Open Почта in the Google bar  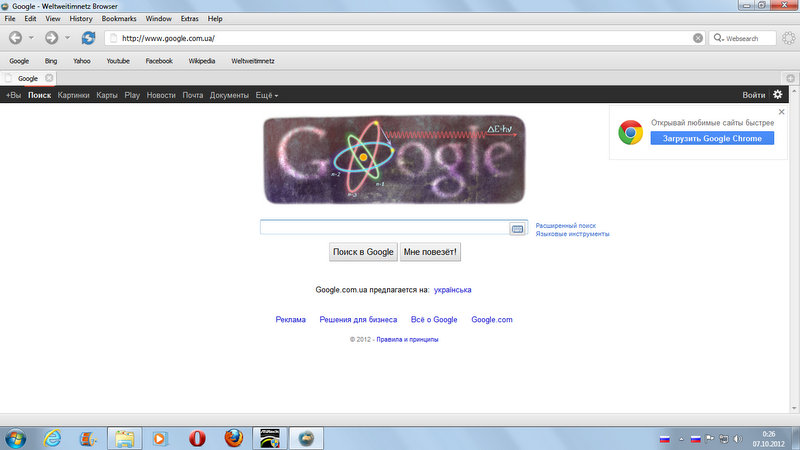[x=193, y=95]
